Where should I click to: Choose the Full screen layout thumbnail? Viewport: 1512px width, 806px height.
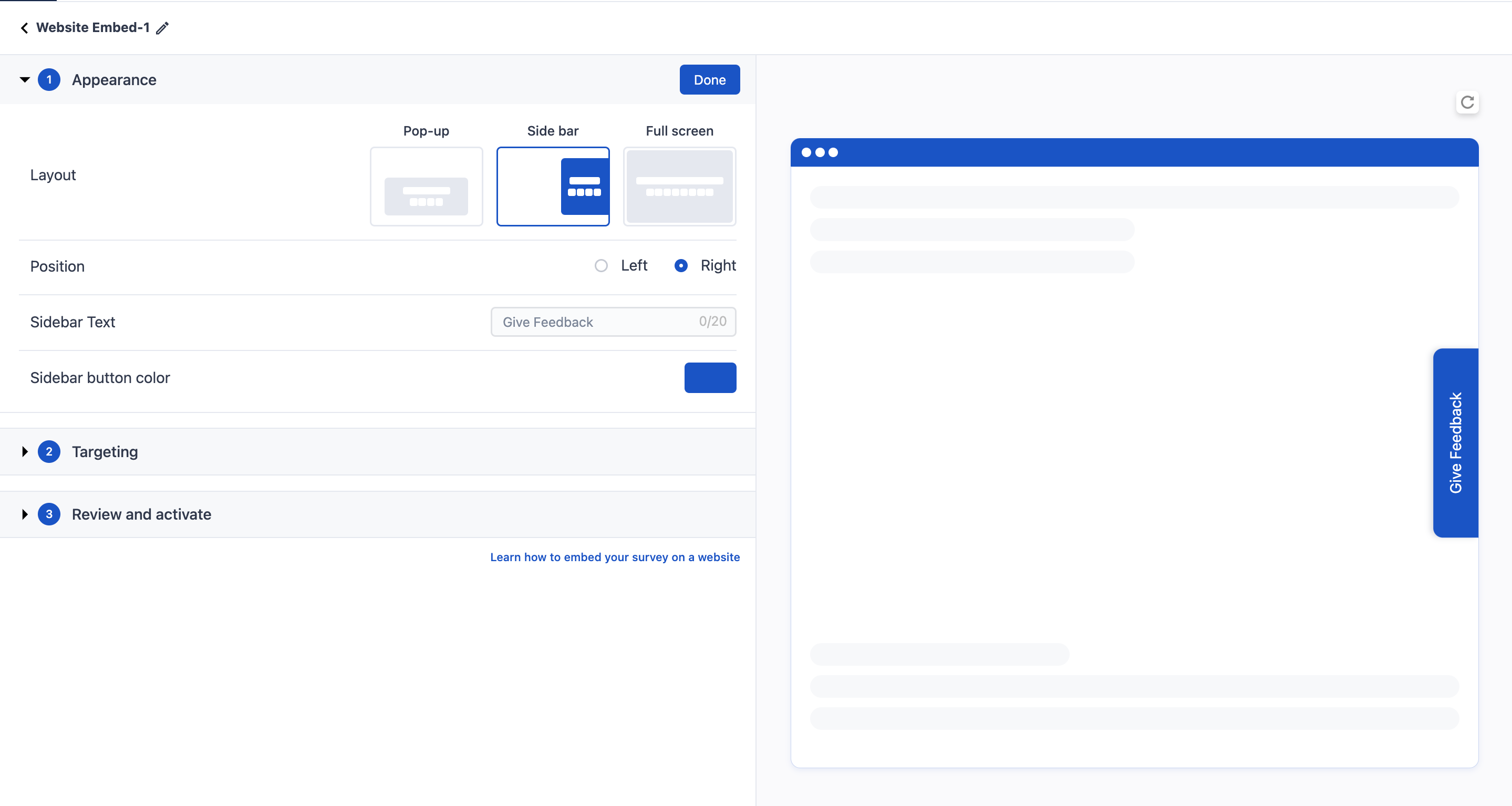click(x=680, y=186)
